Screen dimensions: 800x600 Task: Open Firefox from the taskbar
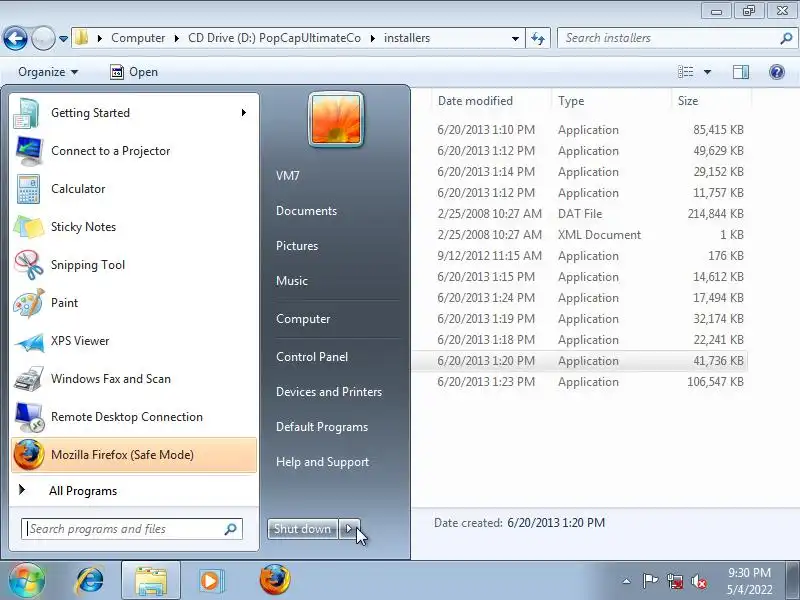coord(274,580)
